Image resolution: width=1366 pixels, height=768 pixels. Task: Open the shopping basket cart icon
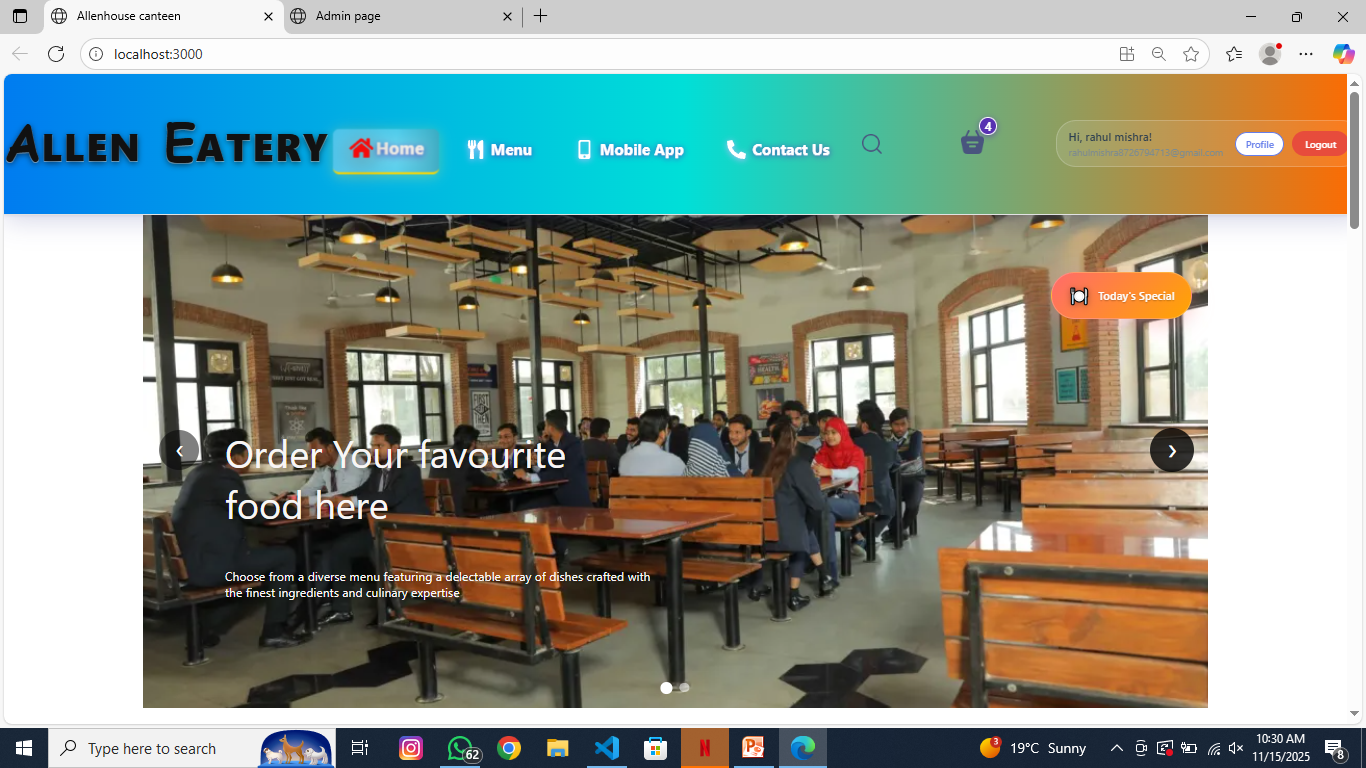(972, 143)
